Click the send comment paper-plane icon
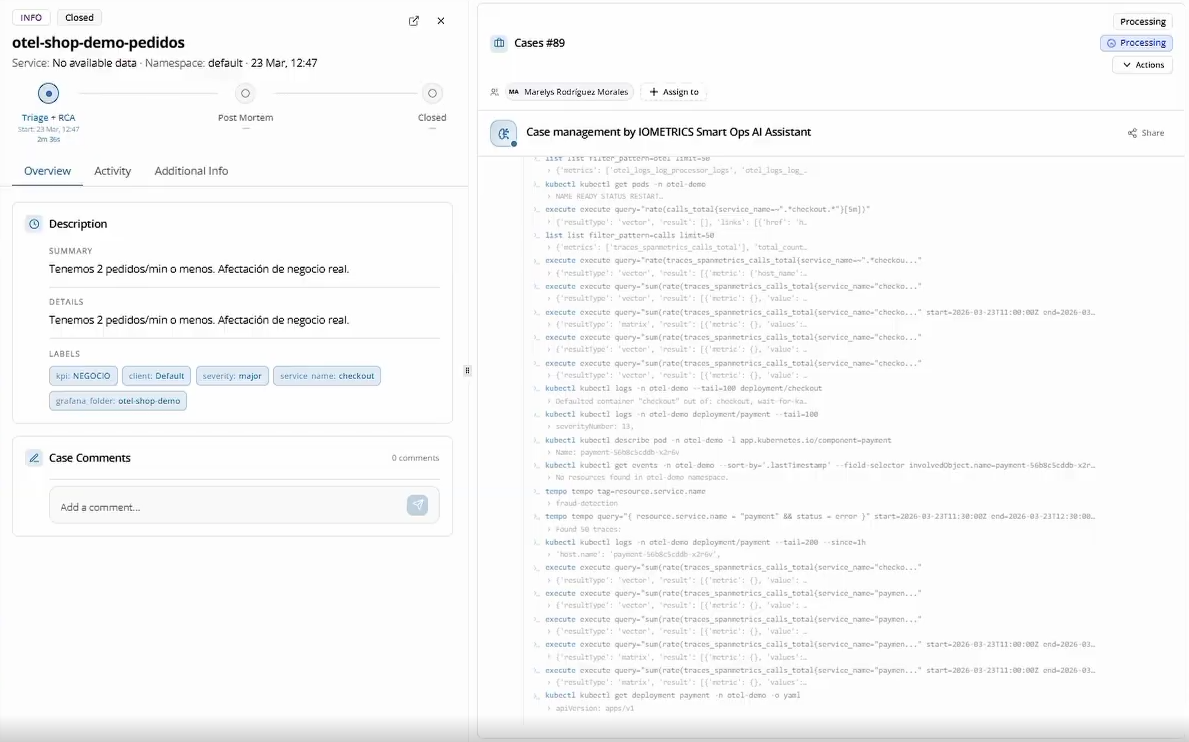1189x742 pixels. click(417, 506)
